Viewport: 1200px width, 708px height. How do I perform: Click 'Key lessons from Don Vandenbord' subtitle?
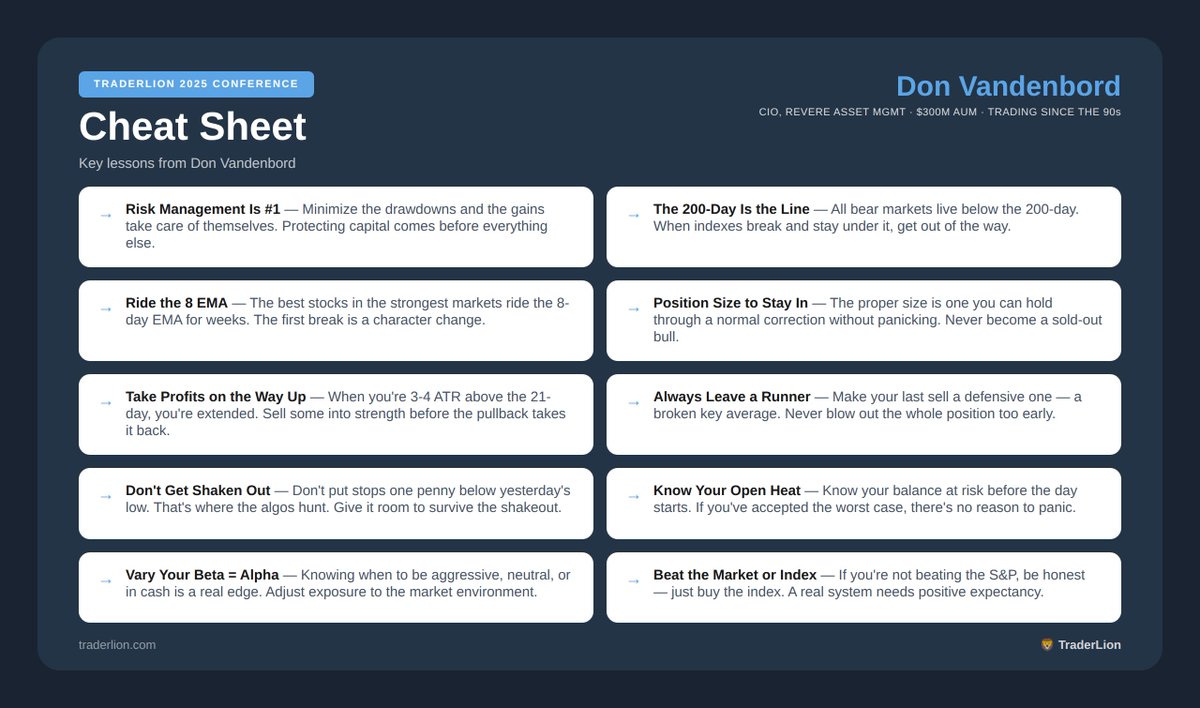tap(187, 163)
